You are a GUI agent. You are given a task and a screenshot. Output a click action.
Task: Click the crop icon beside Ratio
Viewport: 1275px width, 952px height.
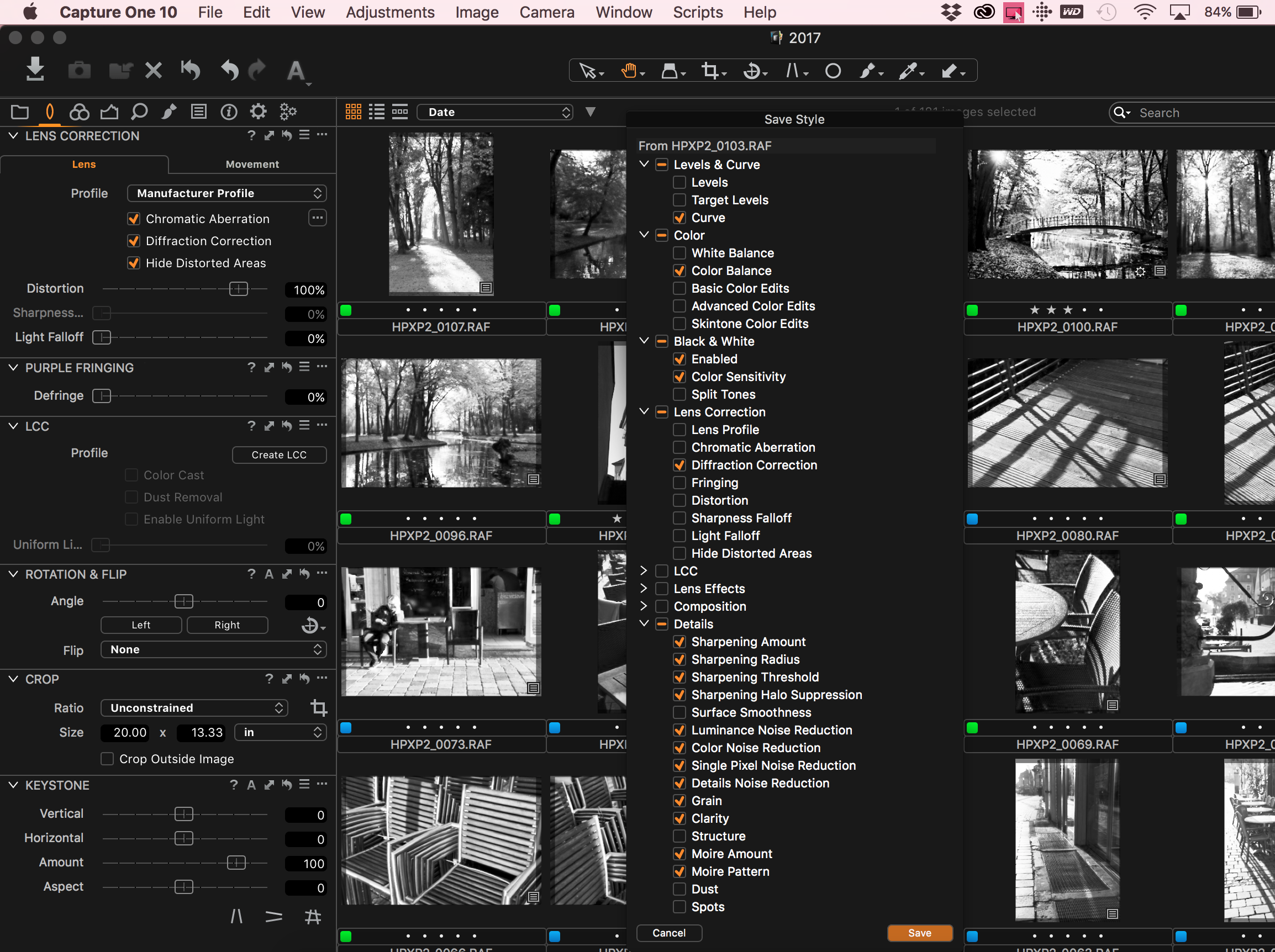pyautogui.click(x=318, y=708)
